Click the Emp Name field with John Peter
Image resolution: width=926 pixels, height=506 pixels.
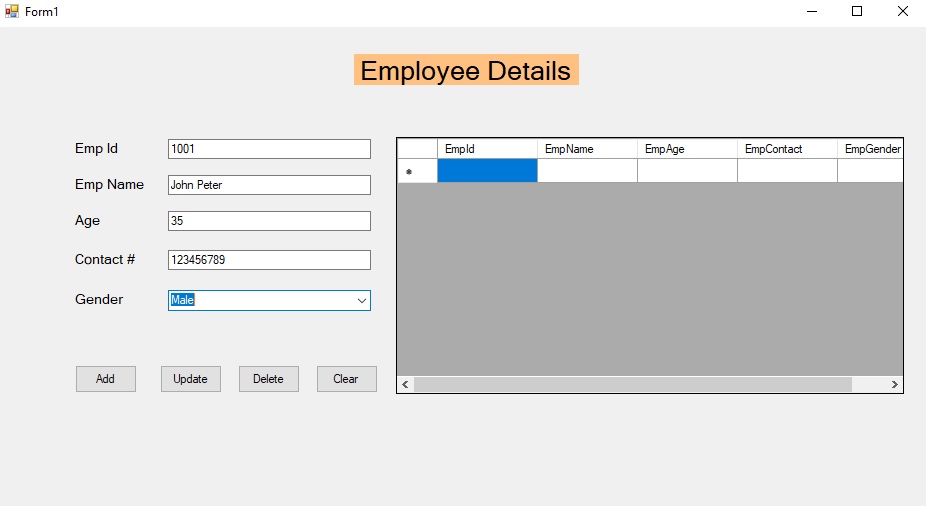pyautogui.click(x=269, y=185)
